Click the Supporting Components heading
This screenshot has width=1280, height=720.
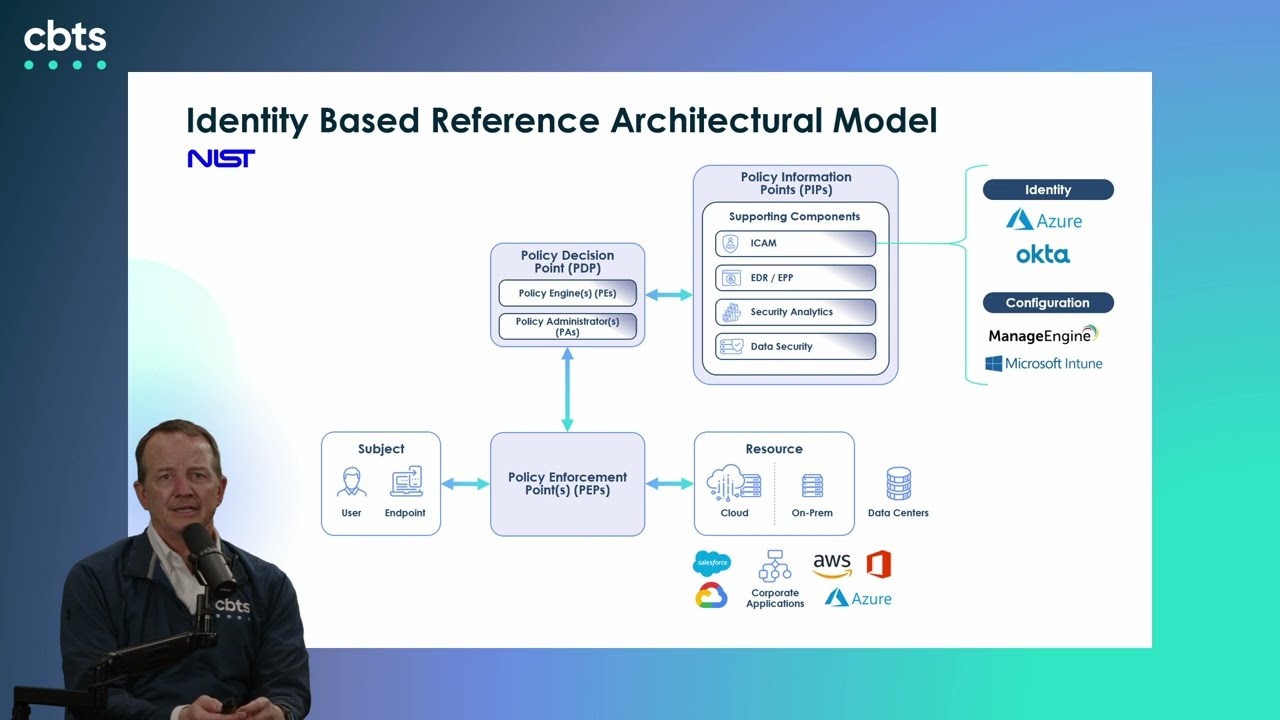[x=794, y=216]
